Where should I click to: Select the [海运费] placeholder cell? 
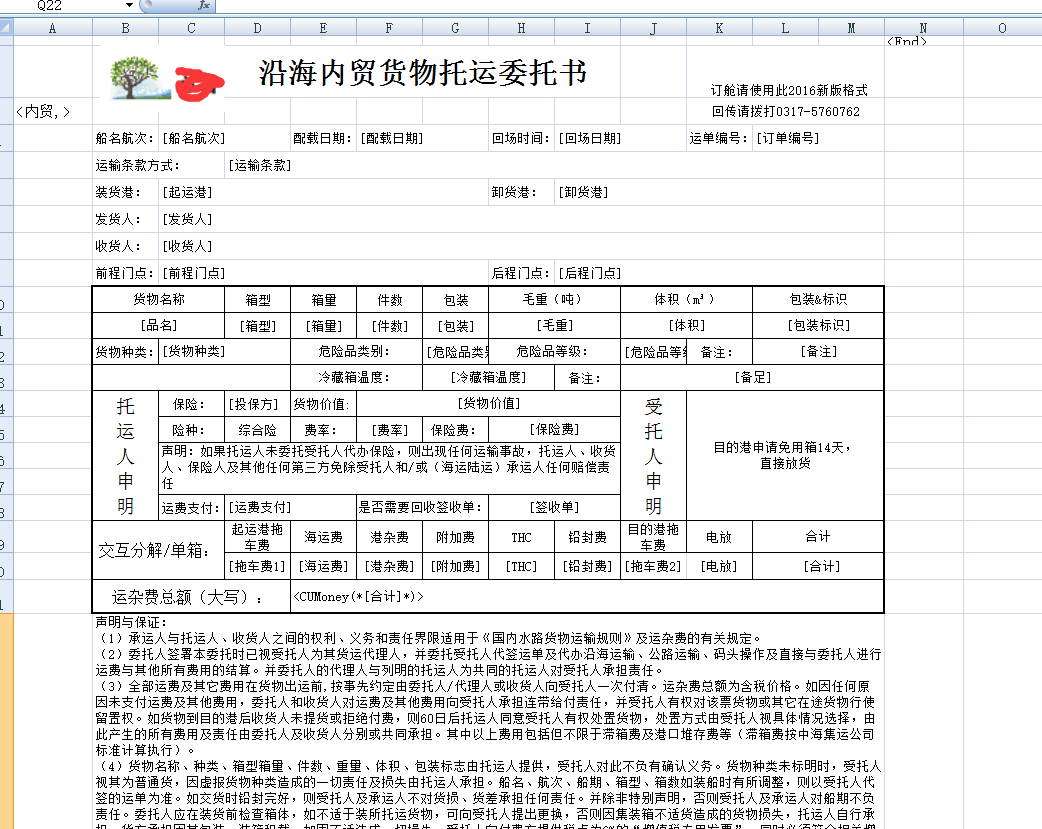324,566
